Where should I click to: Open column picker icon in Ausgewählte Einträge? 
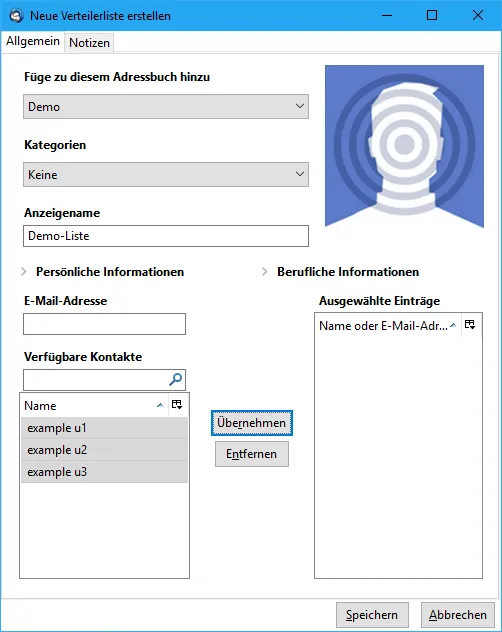470,325
